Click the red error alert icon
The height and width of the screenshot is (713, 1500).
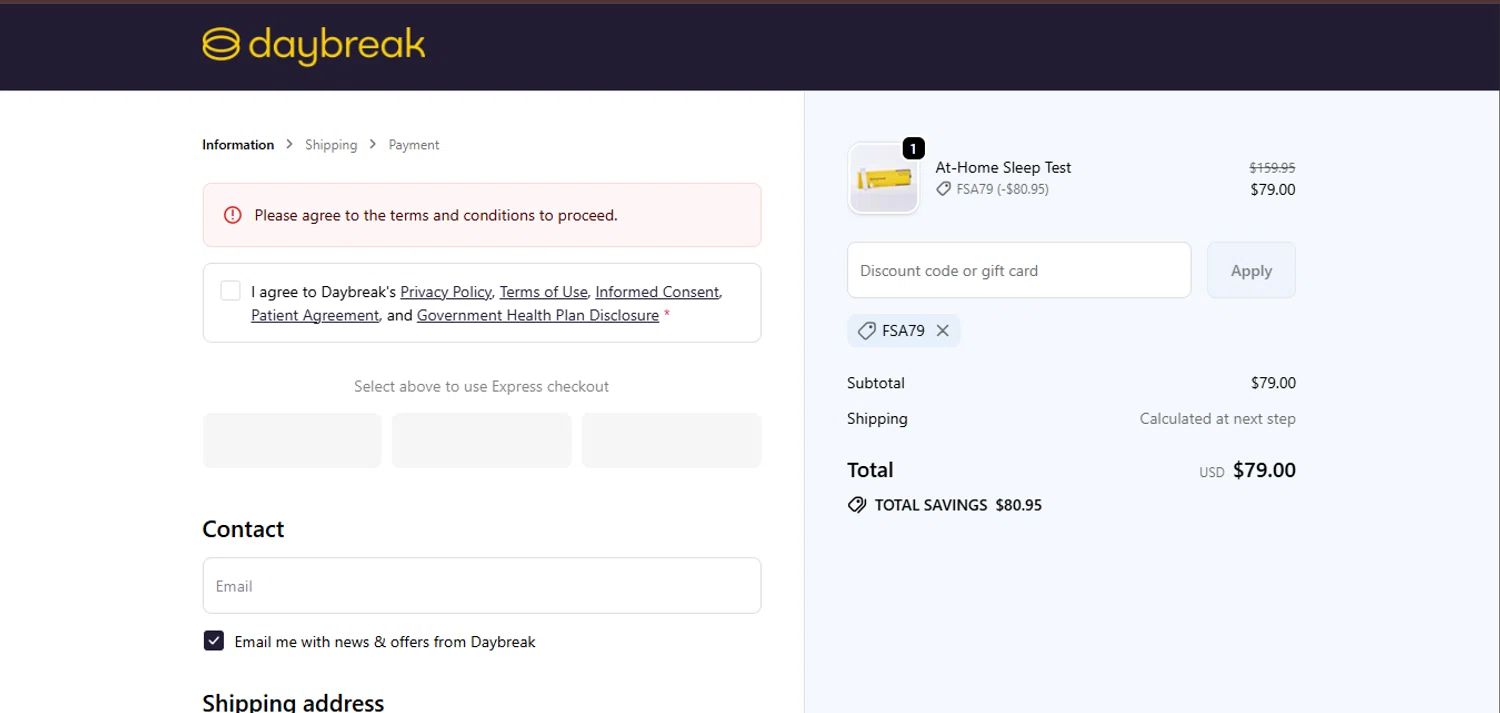tap(233, 215)
